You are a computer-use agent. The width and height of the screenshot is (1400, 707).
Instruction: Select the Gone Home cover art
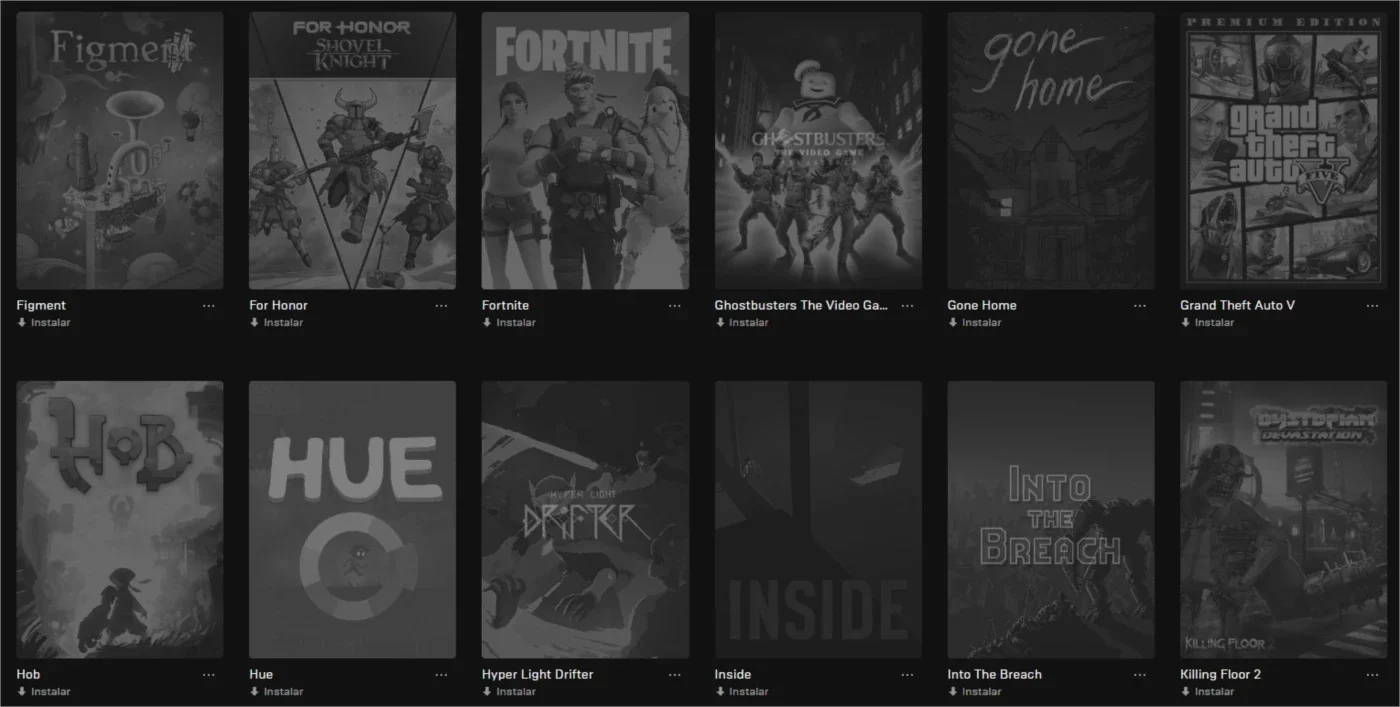[x=1051, y=151]
